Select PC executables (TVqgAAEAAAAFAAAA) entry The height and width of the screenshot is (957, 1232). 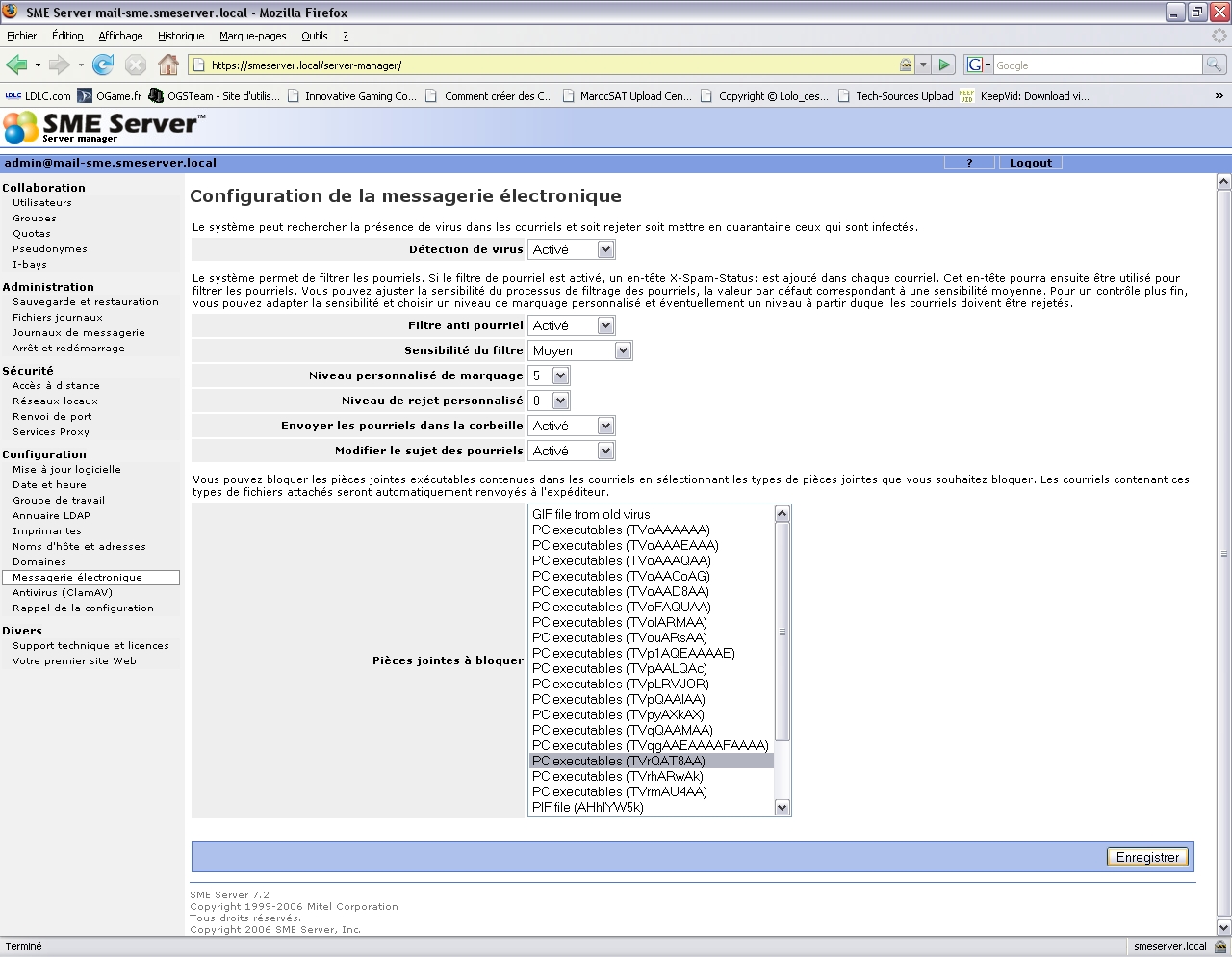[x=652, y=745]
